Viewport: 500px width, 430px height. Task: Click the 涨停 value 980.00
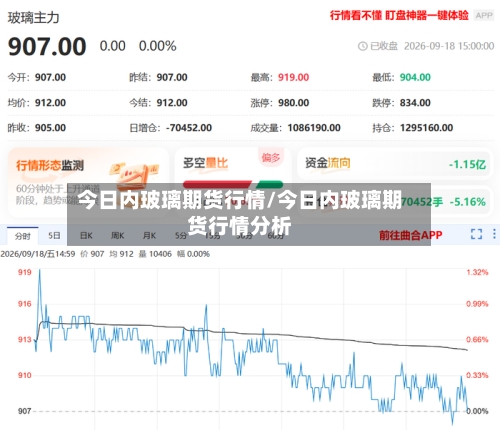pyautogui.click(x=293, y=103)
